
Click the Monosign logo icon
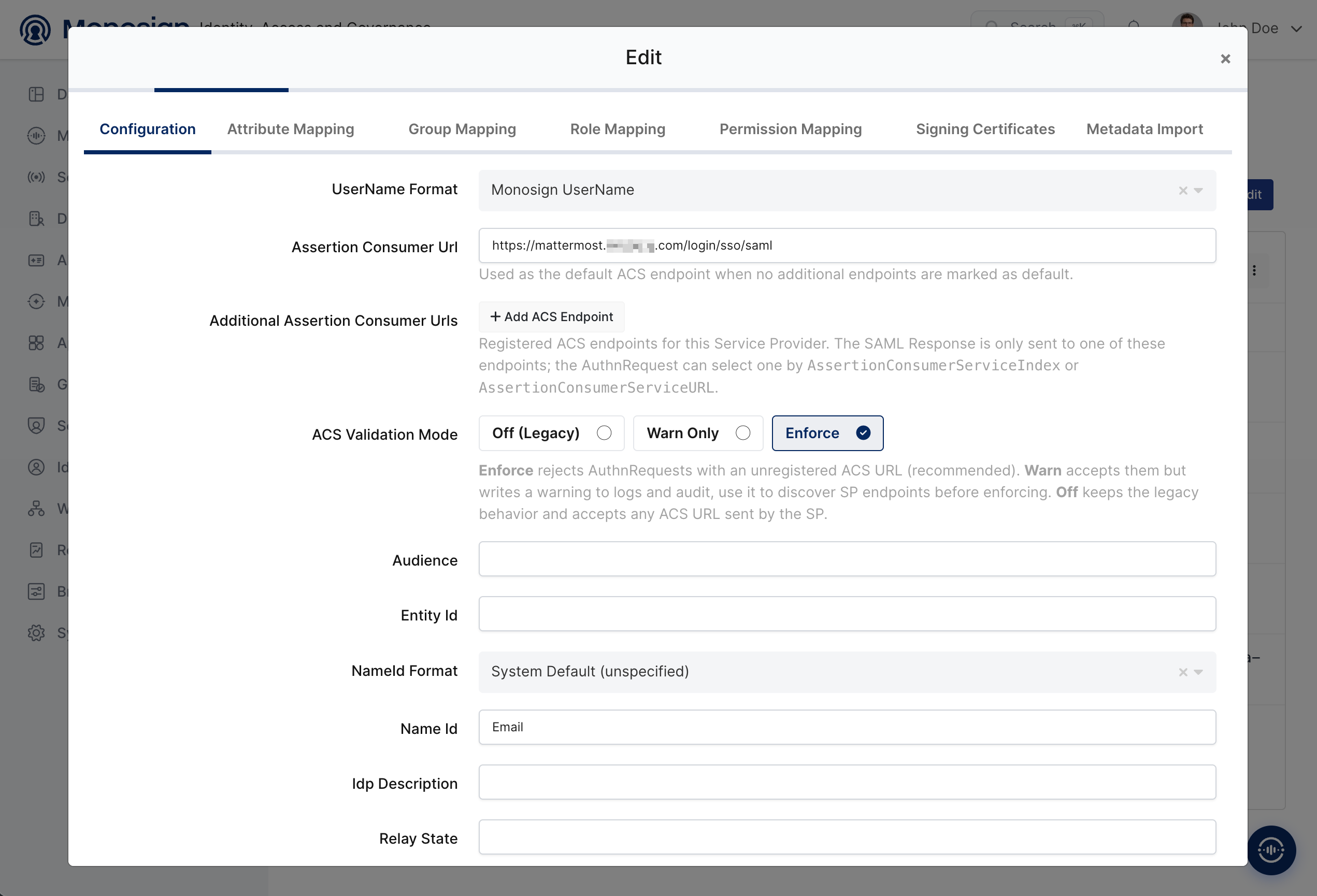(x=35, y=30)
